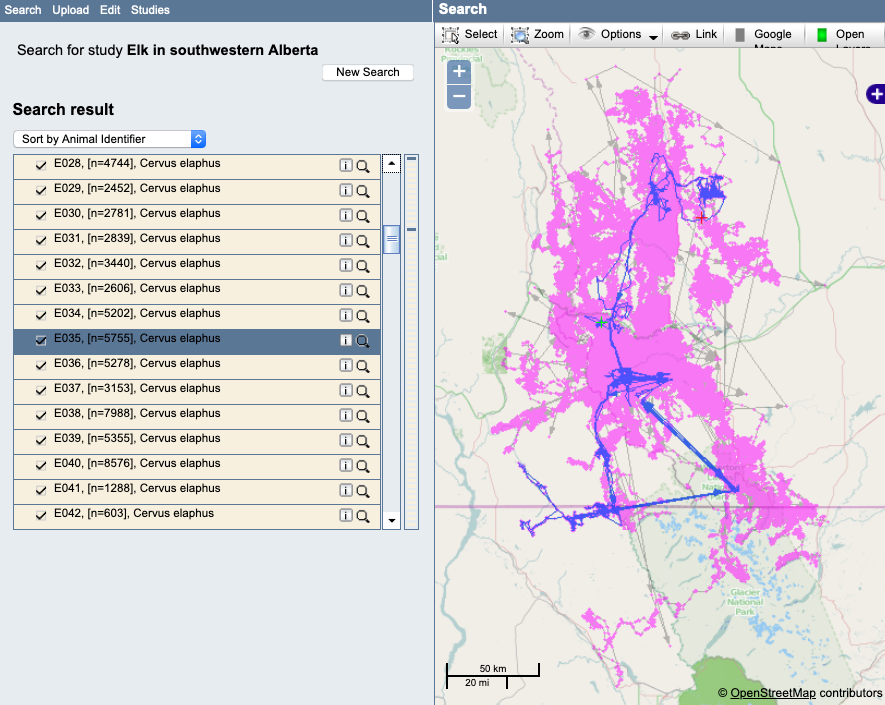885x705 pixels.
Task: Click the New Search button
Action: pos(367,72)
